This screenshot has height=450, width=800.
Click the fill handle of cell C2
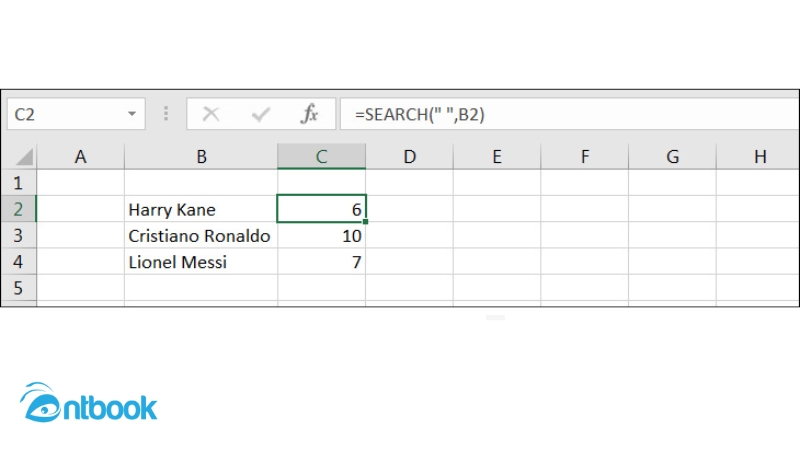click(x=365, y=221)
